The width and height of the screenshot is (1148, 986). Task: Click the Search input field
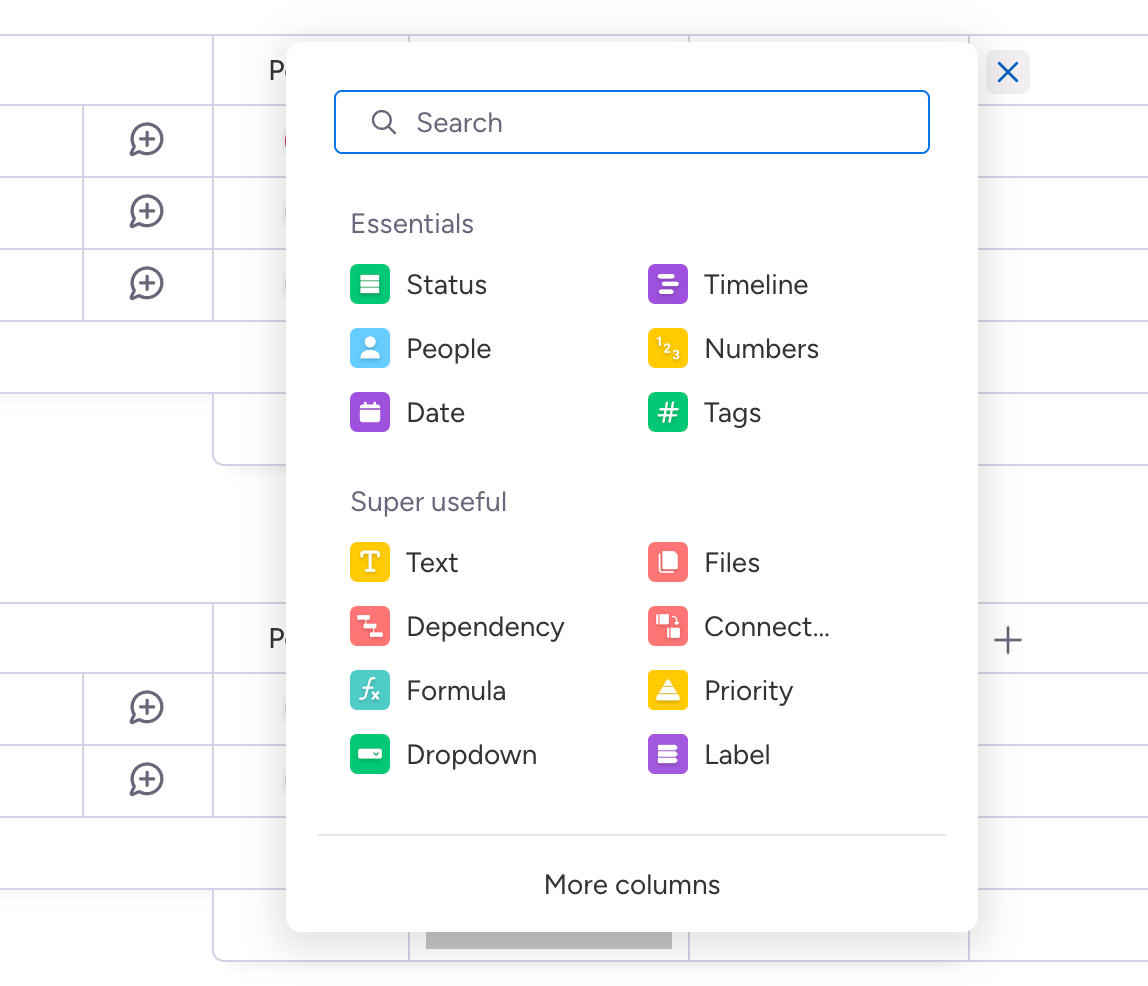pos(631,122)
